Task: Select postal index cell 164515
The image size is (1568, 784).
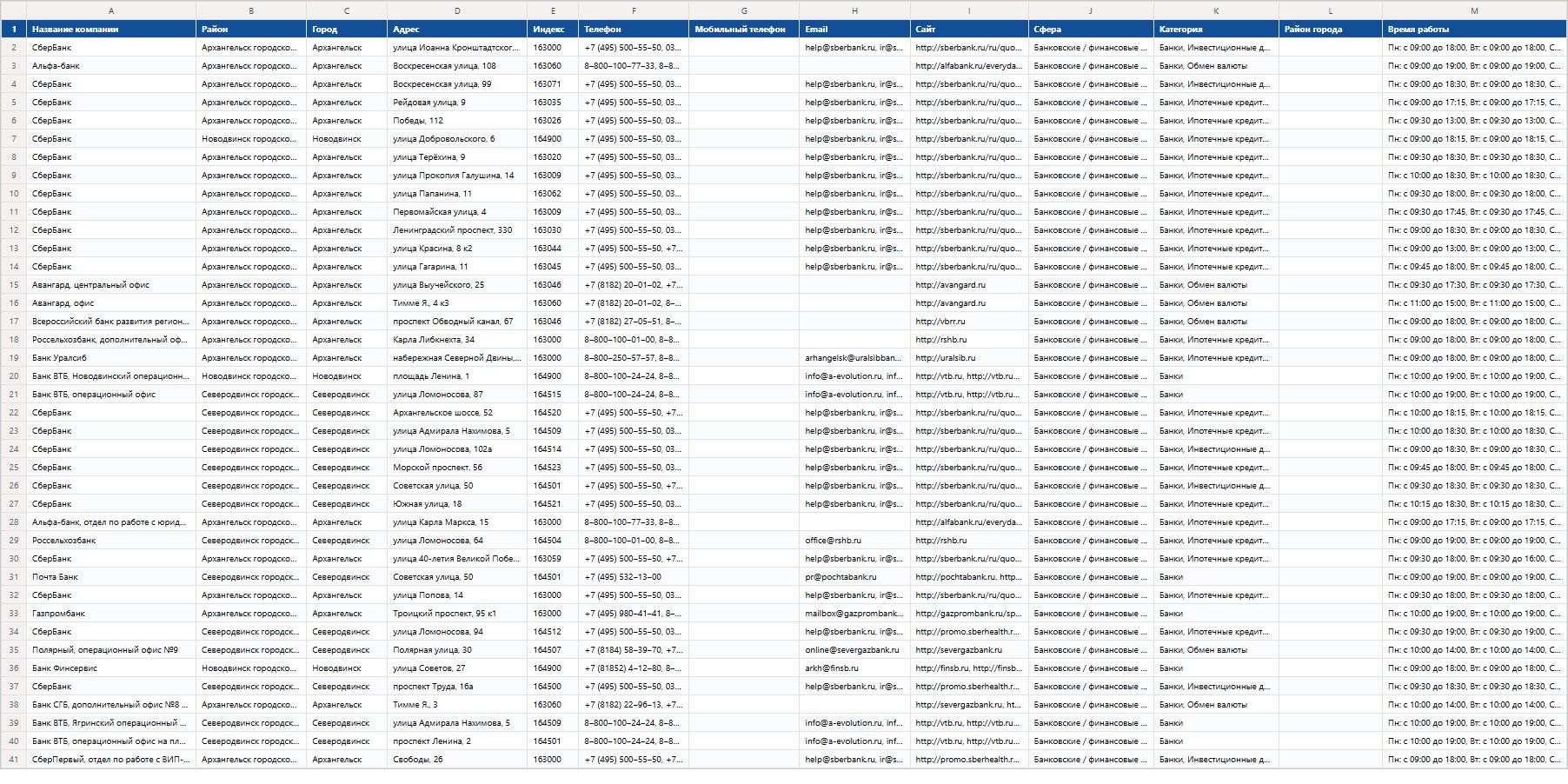Action: pos(553,395)
